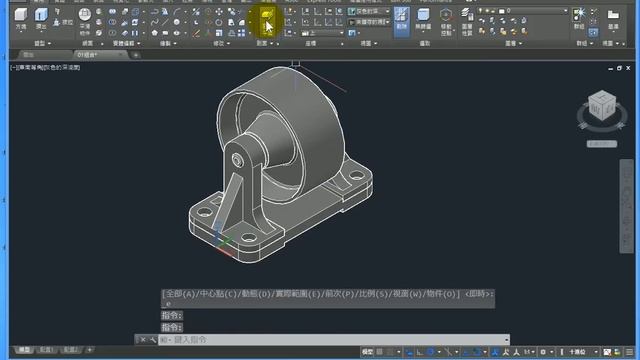Select the Model (模型) layout tab

click(x=24, y=350)
